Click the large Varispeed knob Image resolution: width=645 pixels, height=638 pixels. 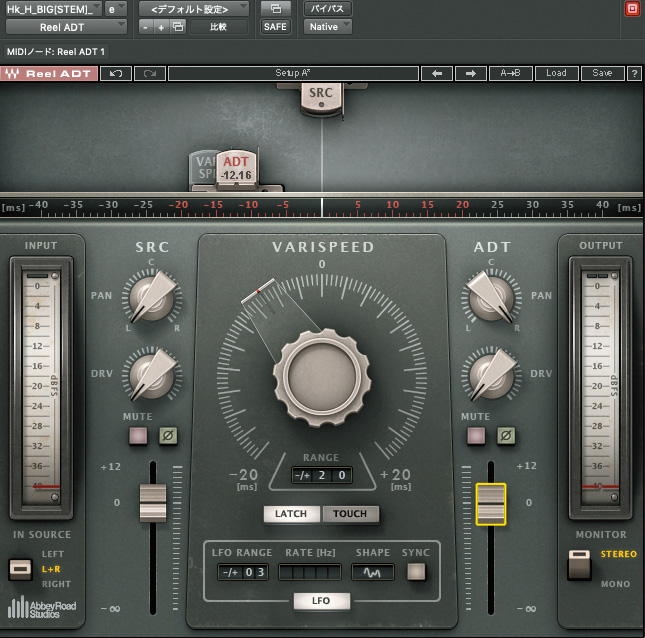point(322,377)
